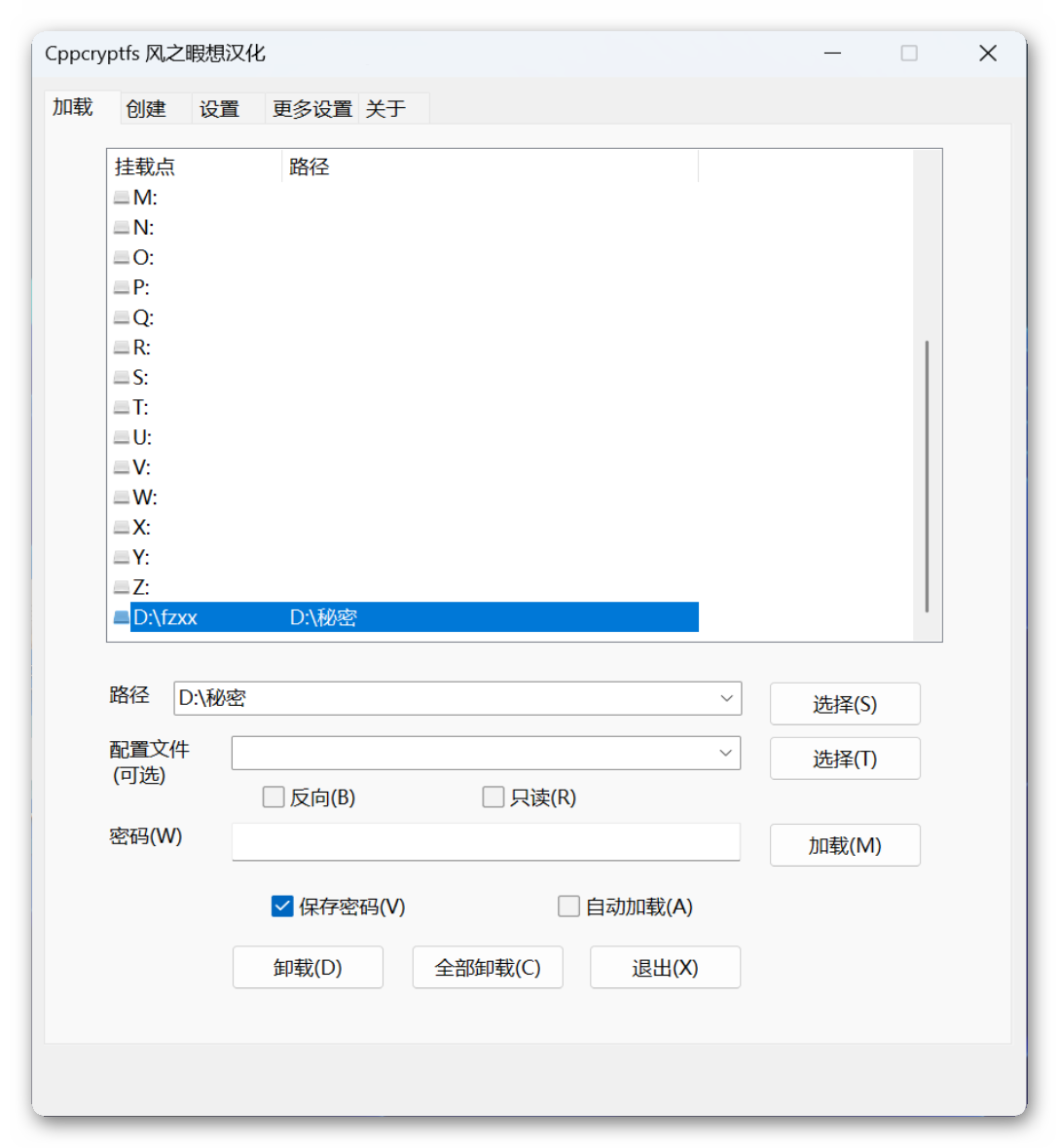Close the Cppcryptfs window
Image resolution: width=1059 pixels, height=1148 pixels.
[x=988, y=54]
